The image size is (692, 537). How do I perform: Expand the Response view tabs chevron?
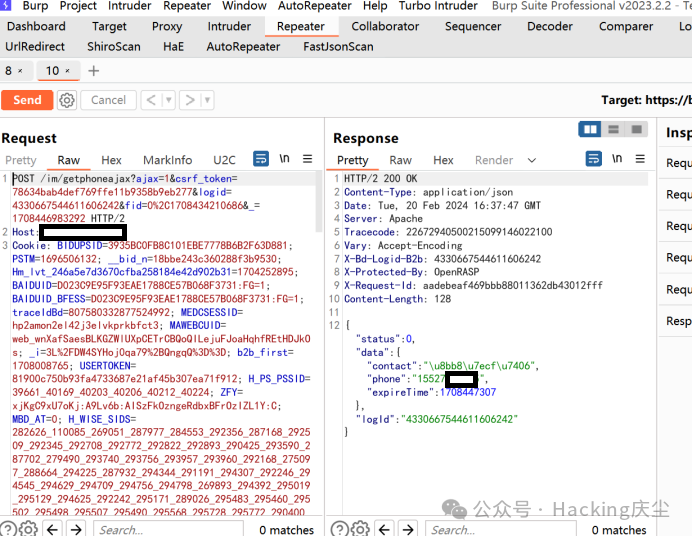[x=532, y=160]
